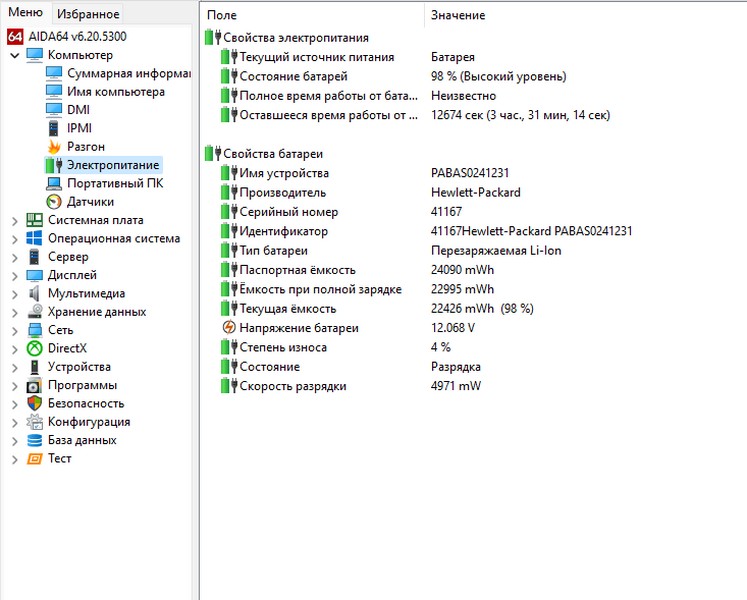The width and height of the screenshot is (747, 600).
Task: Click the Напряжение батареи voltage icon
Action: pos(229,328)
